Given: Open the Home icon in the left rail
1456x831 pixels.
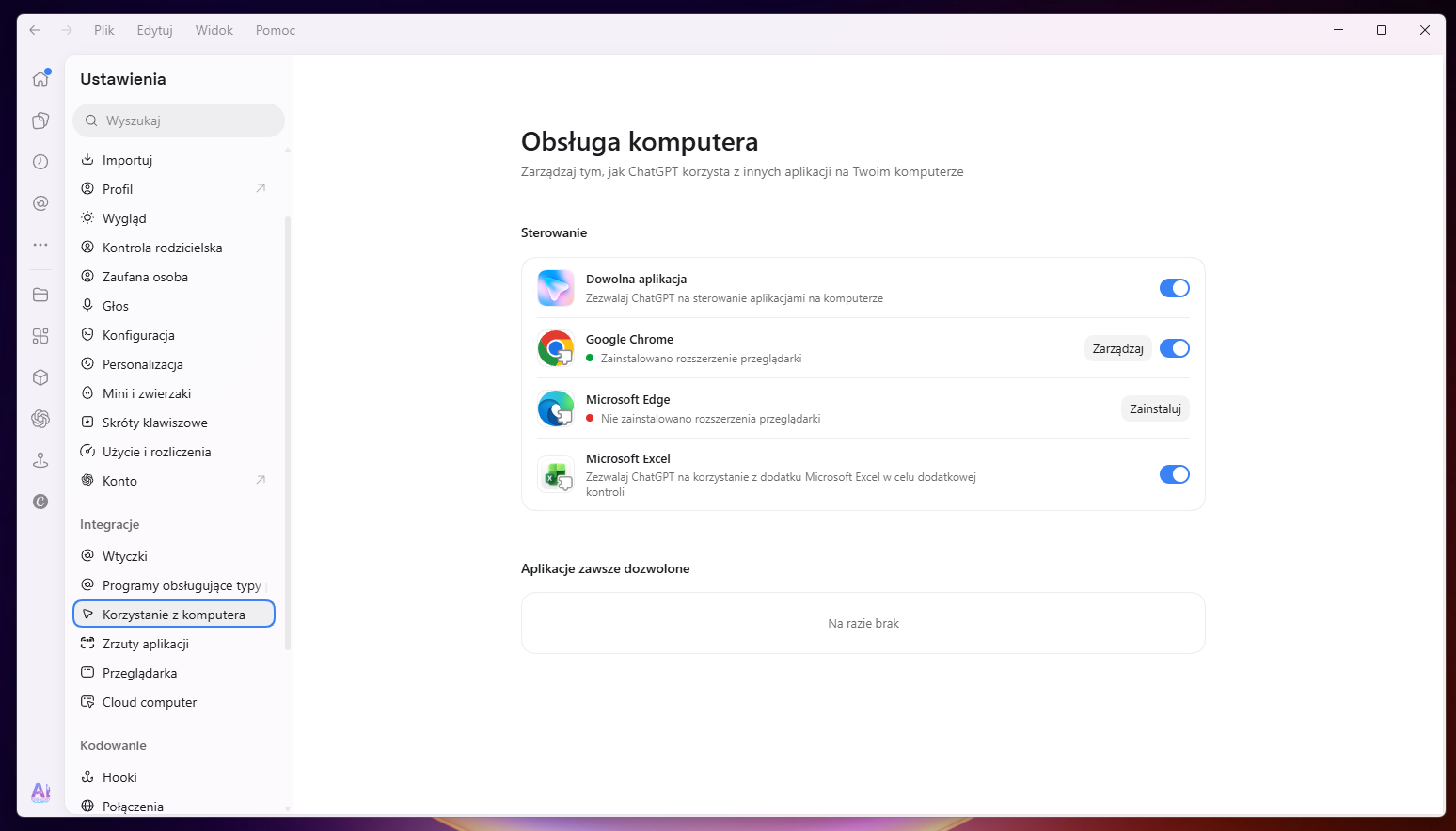Looking at the screenshot, I should click(x=40, y=79).
